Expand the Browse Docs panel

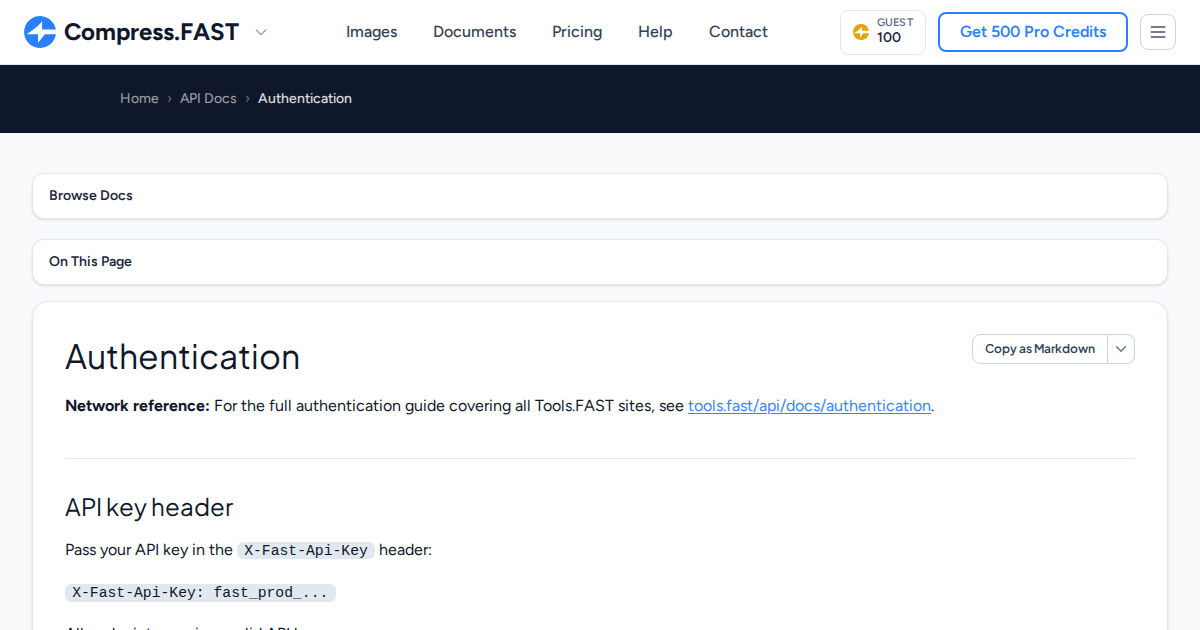click(x=600, y=196)
